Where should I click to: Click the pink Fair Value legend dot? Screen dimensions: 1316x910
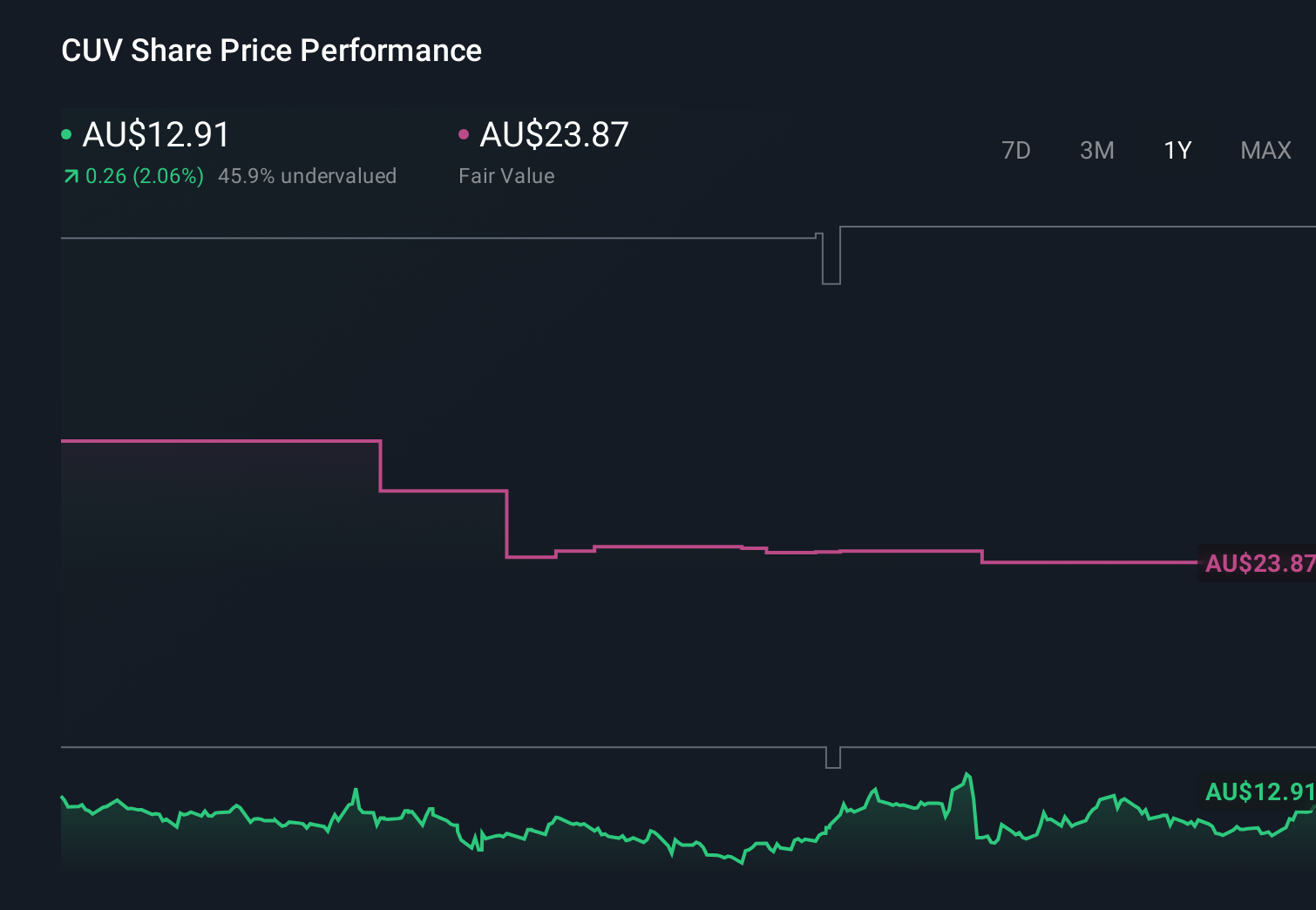point(464,134)
